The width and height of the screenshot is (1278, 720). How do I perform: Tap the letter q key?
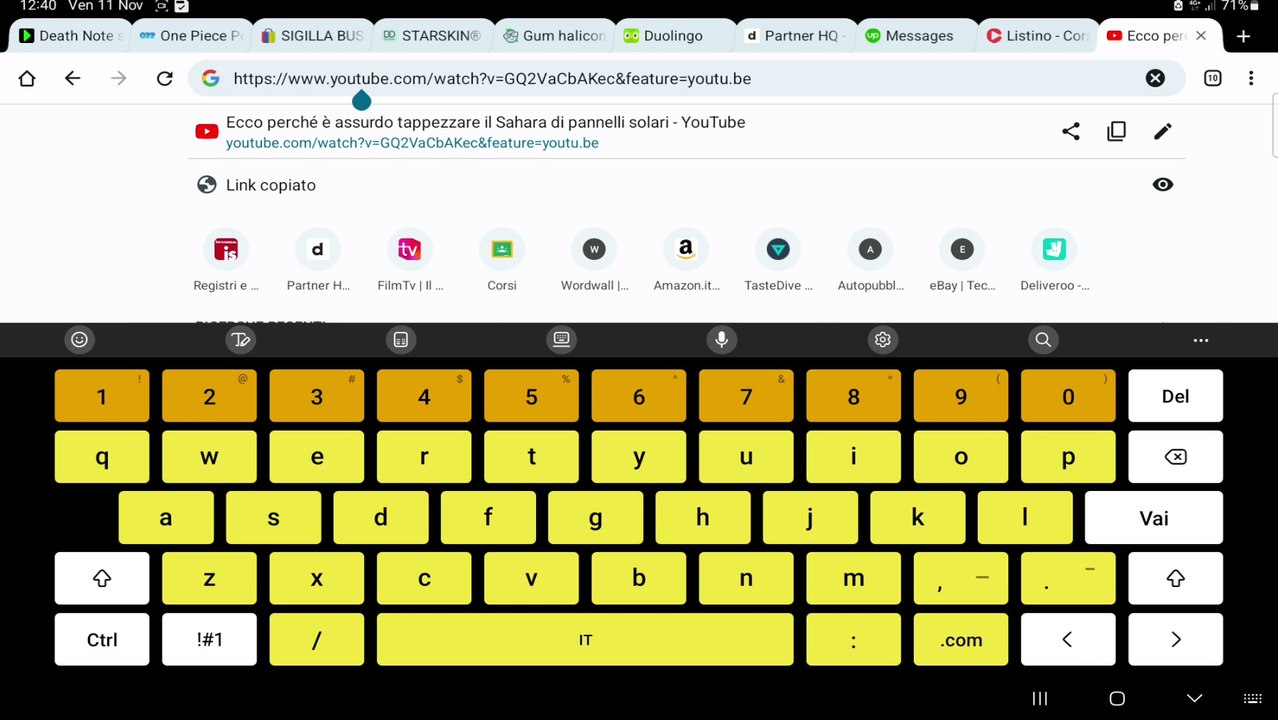[102, 457]
